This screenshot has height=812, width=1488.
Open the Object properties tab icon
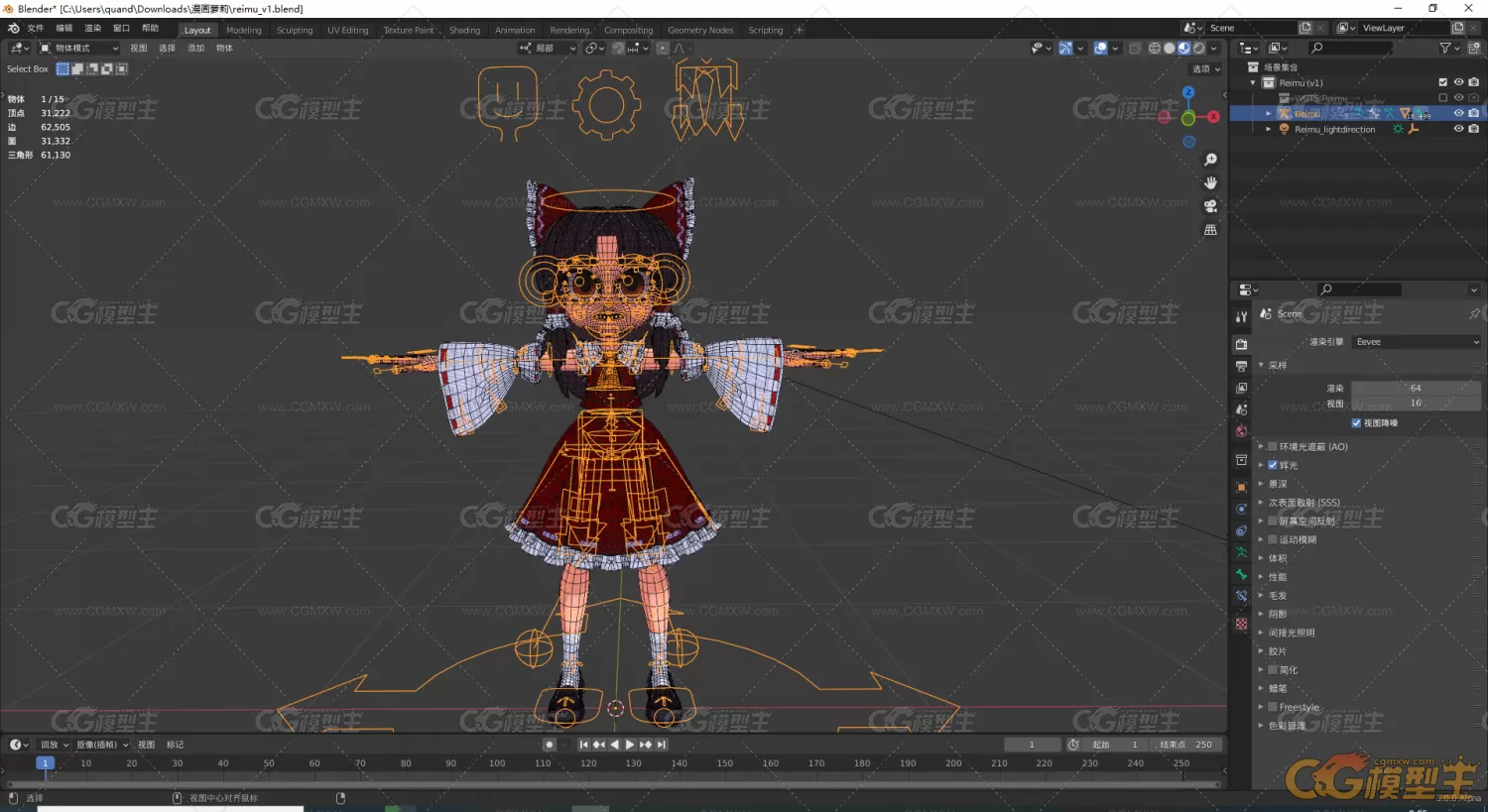(1241, 487)
